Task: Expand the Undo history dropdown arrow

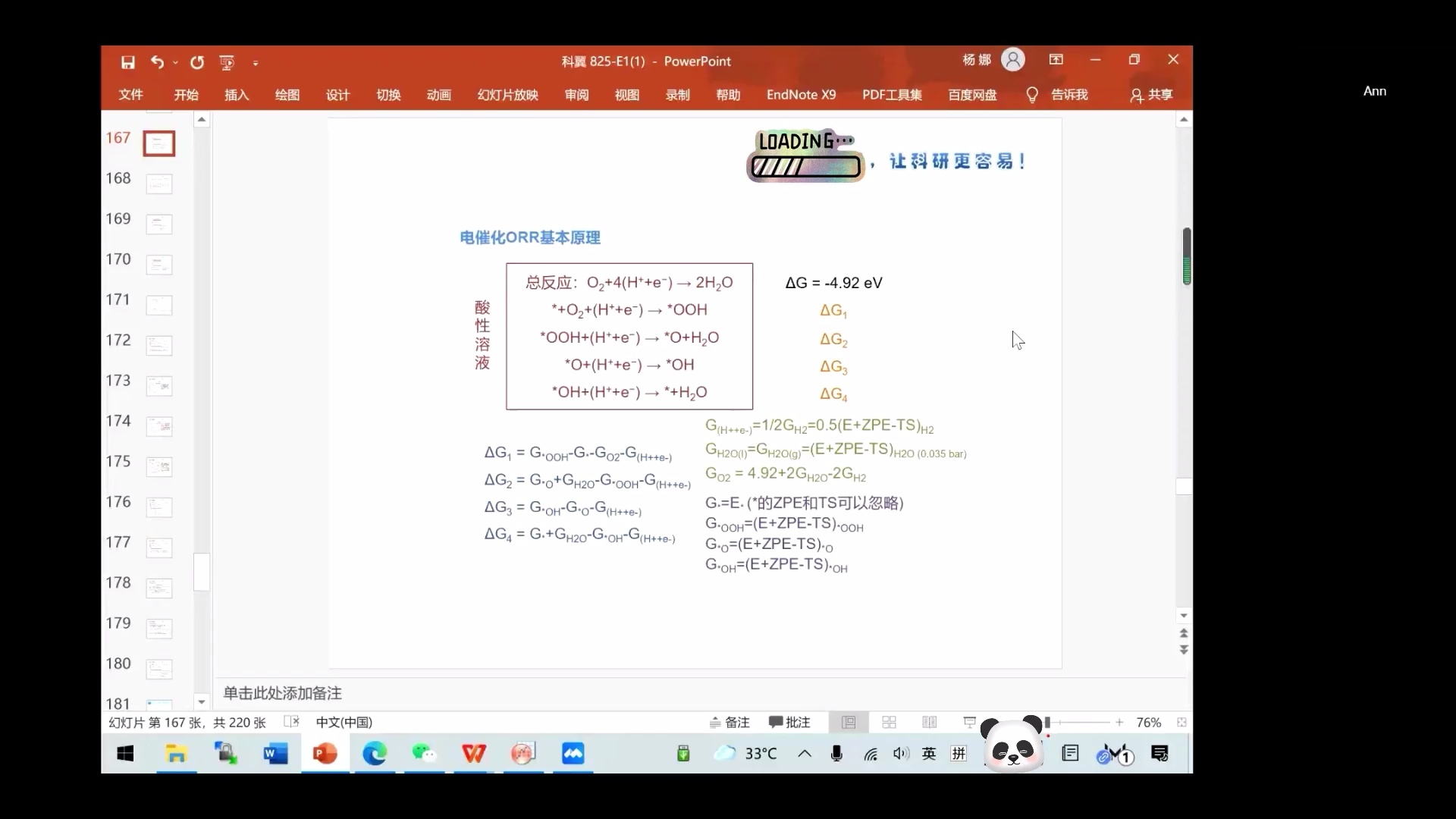Action: (x=176, y=63)
